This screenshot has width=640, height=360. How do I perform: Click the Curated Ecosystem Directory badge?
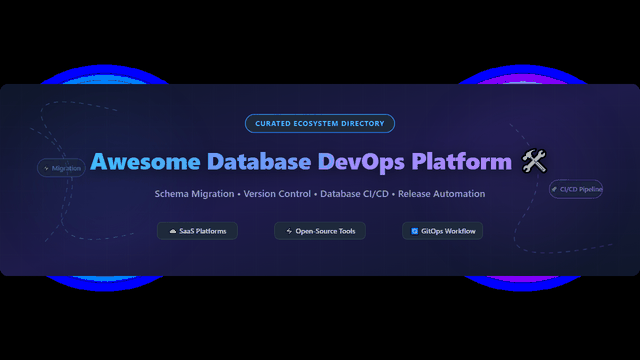[320, 123]
